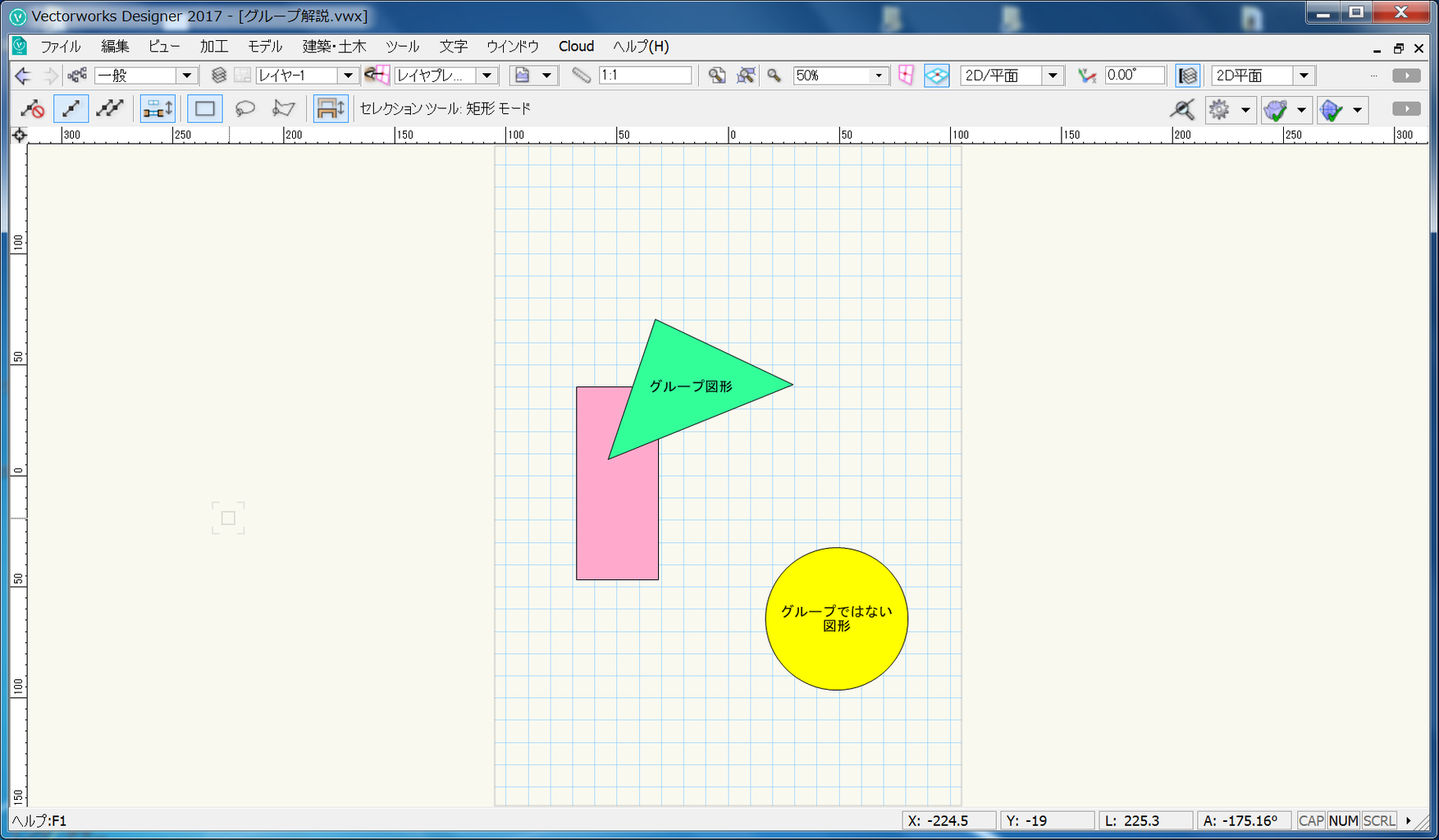Click the ruler origin crosshair icon
This screenshot has width=1439, height=840.
click(19, 135)
